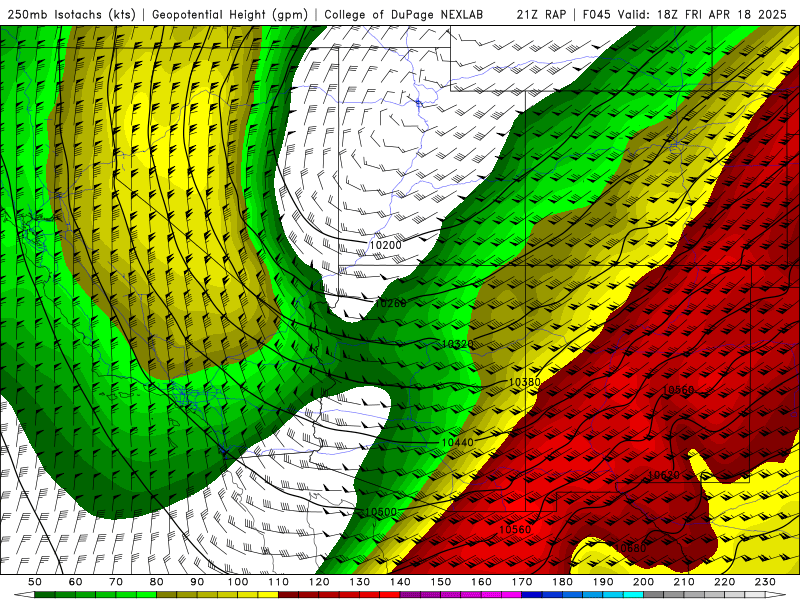The width and height of the screenshot is (800, 600).
Task: Click the 10260 height contour label
Action: point(391,304)
